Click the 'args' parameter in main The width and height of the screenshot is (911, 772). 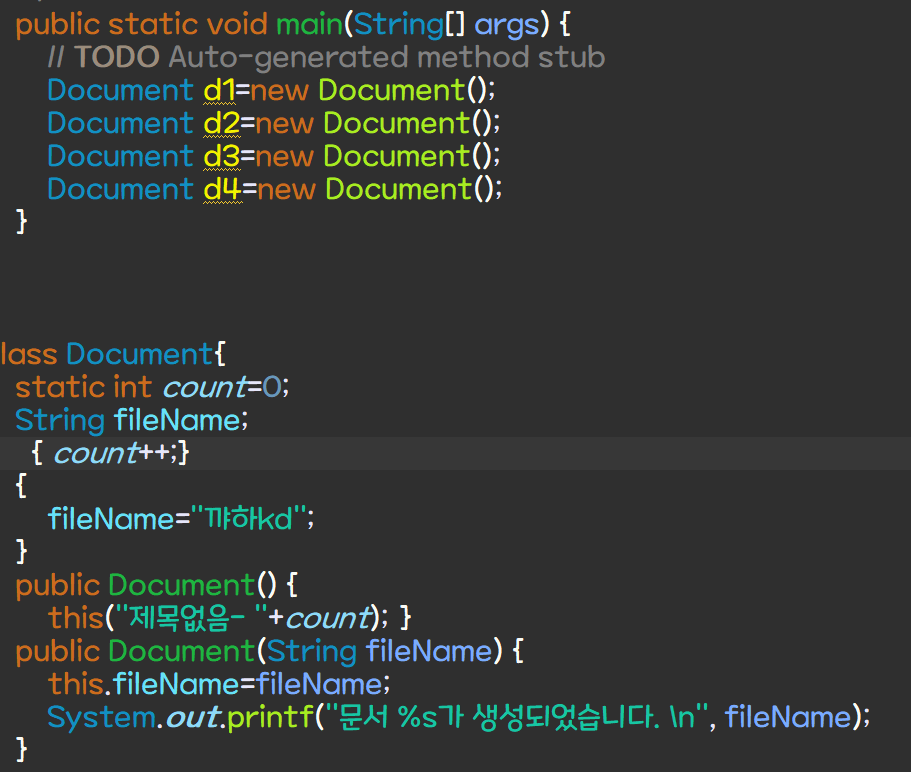[x=507, y=26]
